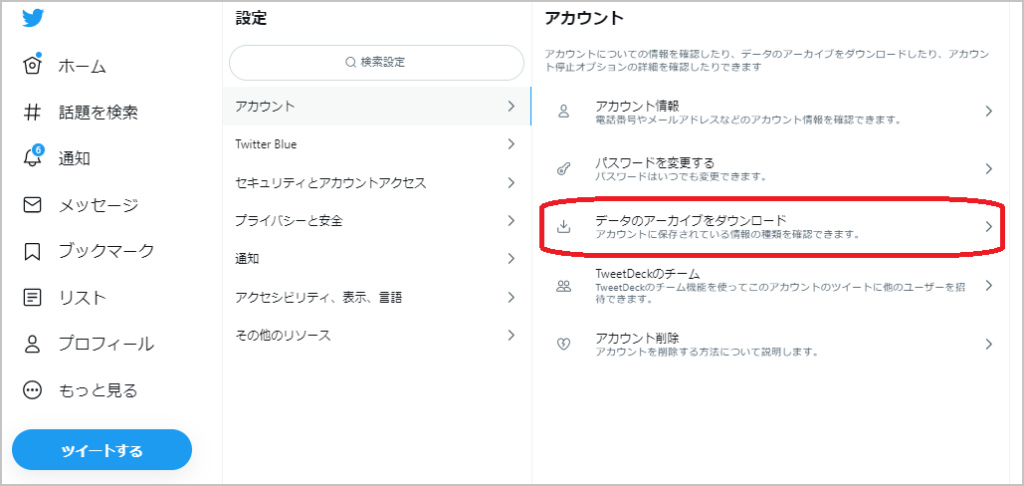Open アカウント削除 row chevron
Image resolution: width=1024 pixels, height=486 pixels.
click(989, 344)
